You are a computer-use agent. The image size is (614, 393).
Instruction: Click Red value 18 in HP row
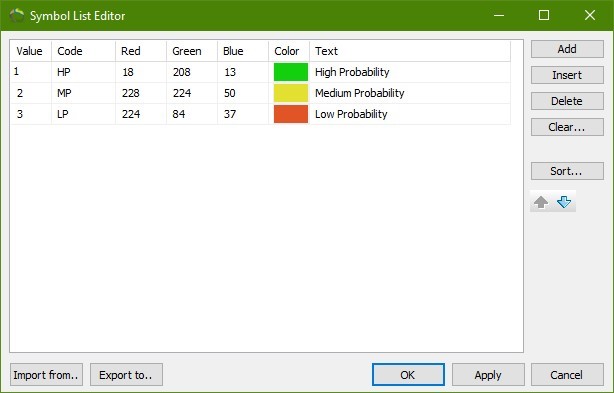(141, 72)
